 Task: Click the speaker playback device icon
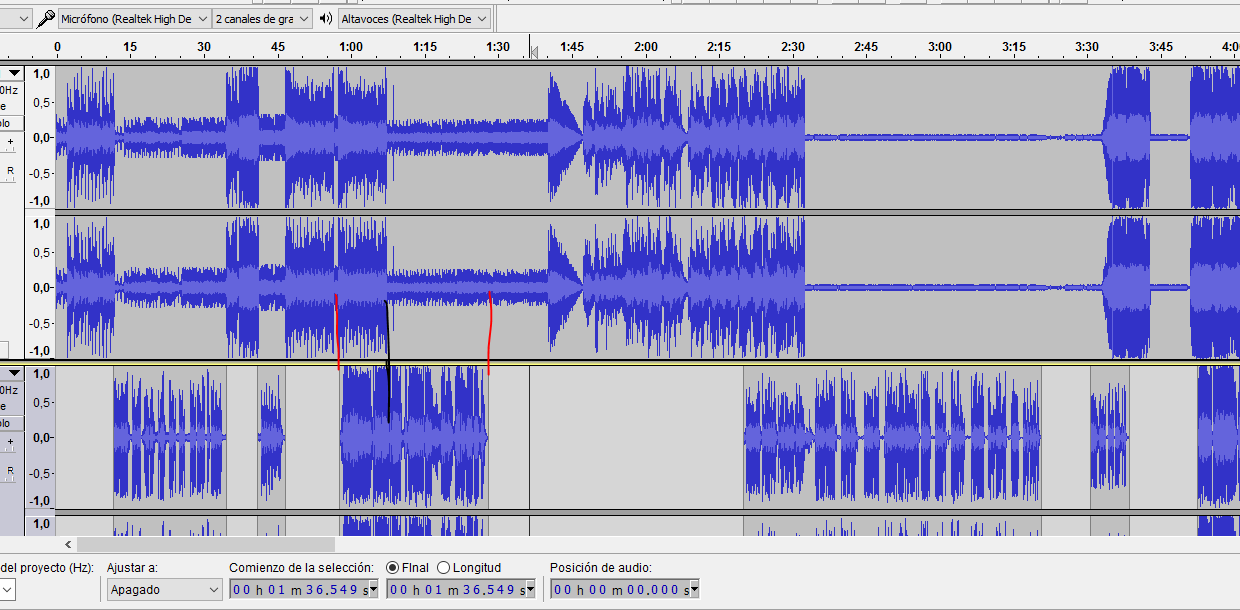click(326, 19)
